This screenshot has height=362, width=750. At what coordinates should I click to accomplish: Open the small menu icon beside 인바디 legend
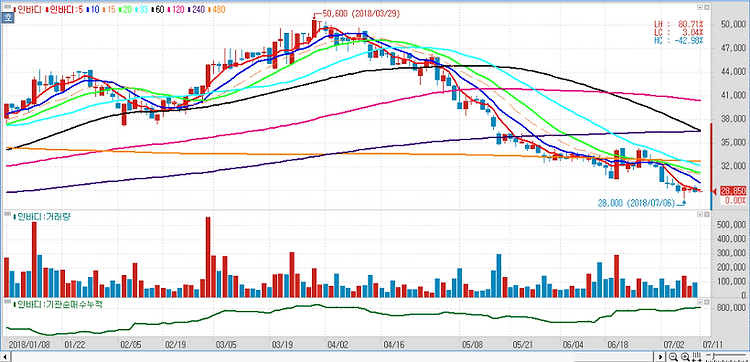7,6
